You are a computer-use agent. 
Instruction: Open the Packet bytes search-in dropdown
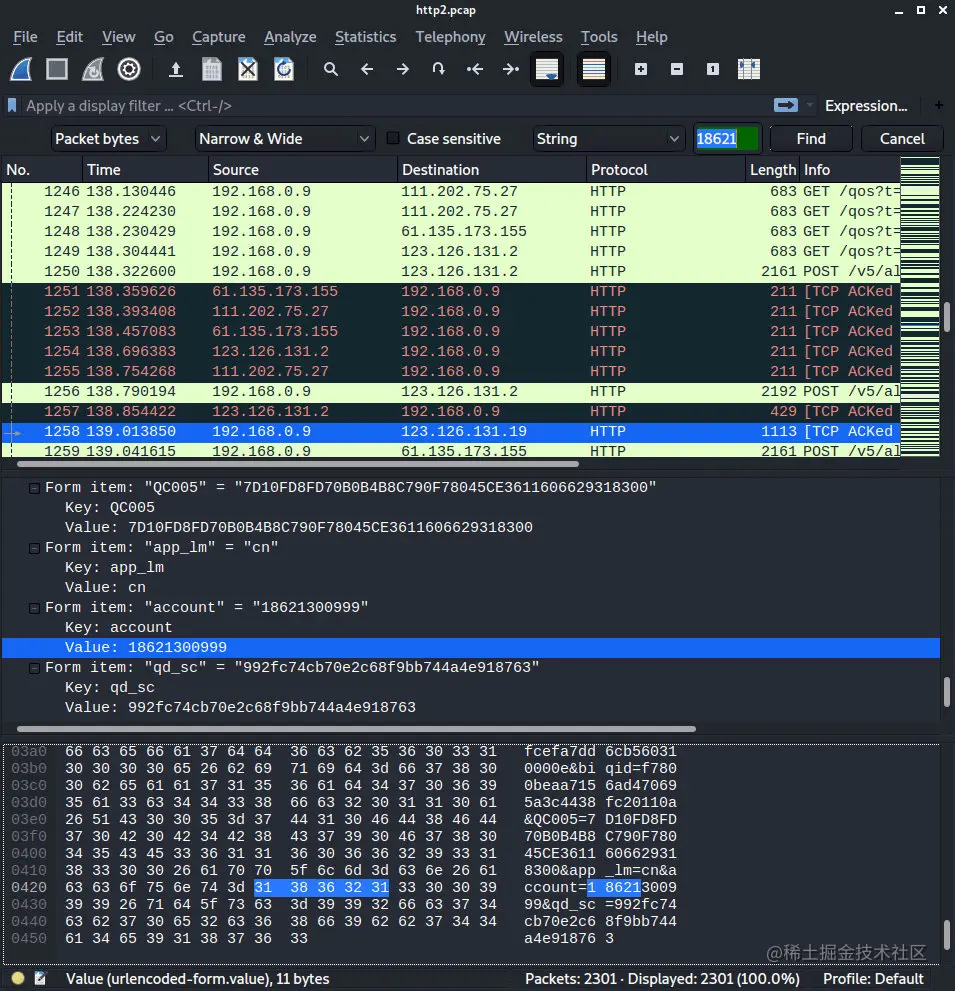click(x=109, y=138)
